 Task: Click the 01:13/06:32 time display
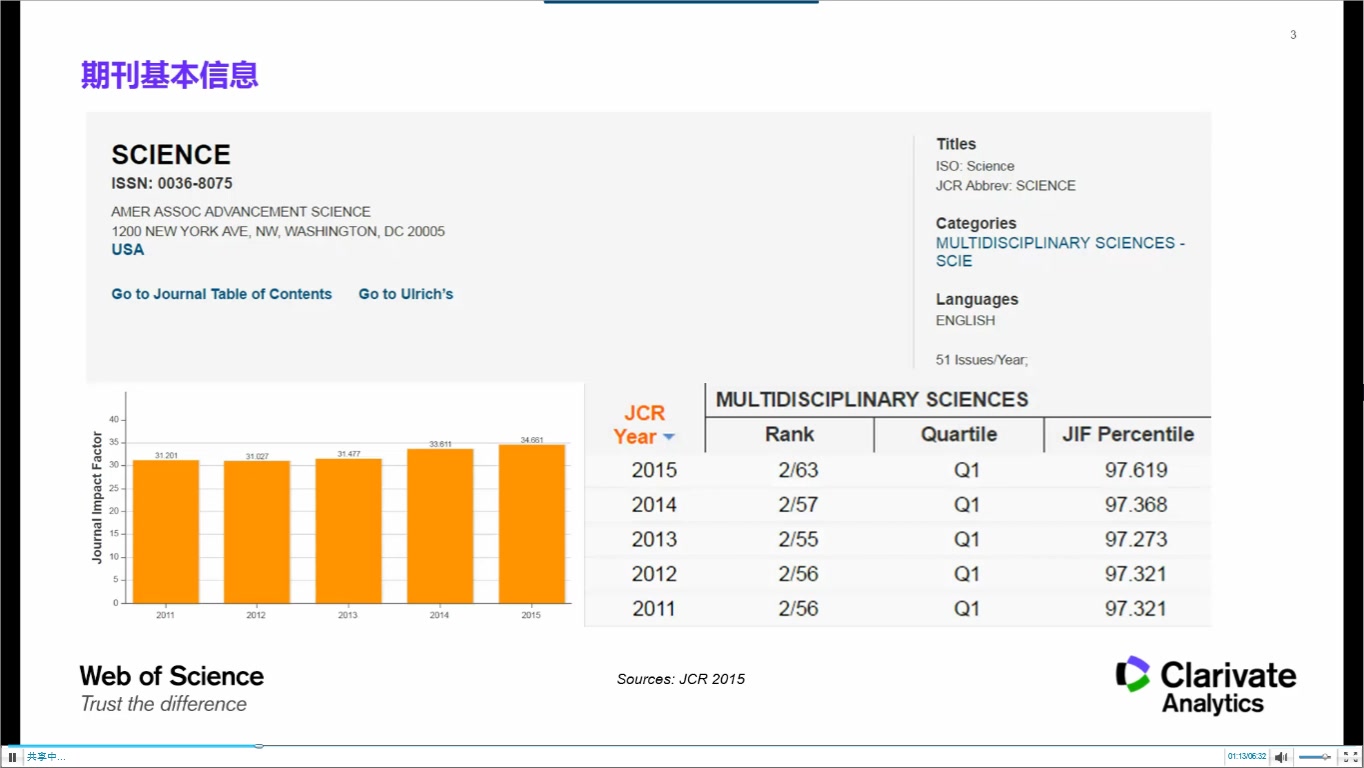pyautogui.click(x=1247, y=757)
